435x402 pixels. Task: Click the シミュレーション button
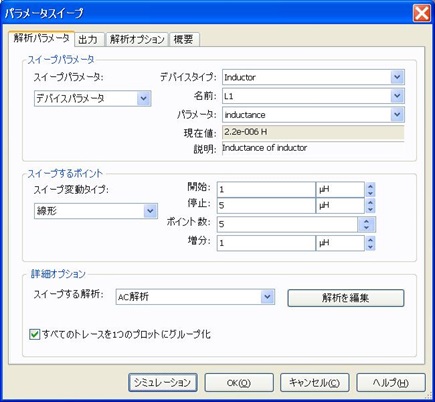[x=163, y=382]
